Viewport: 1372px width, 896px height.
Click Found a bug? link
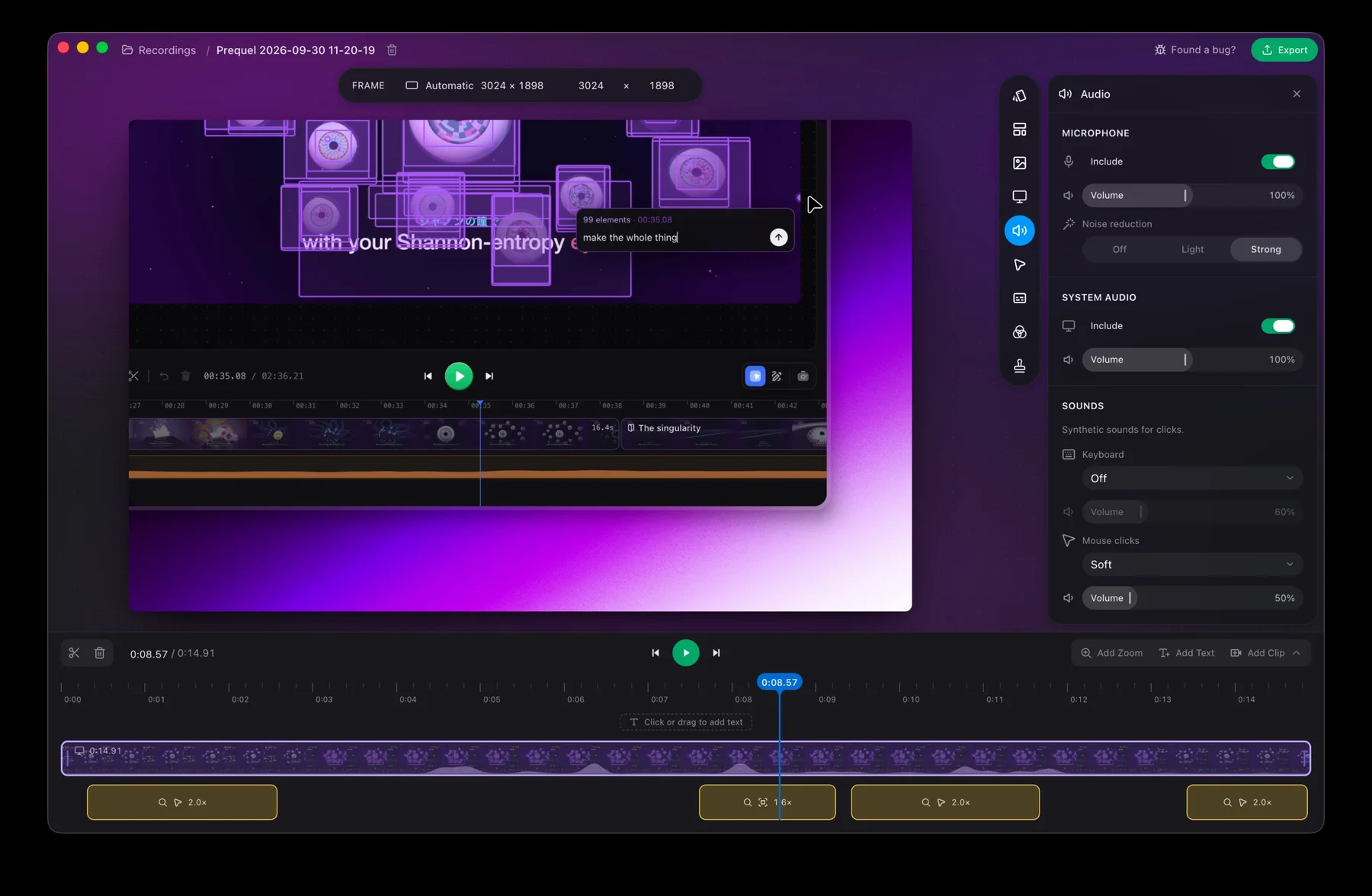point(1195,50)
